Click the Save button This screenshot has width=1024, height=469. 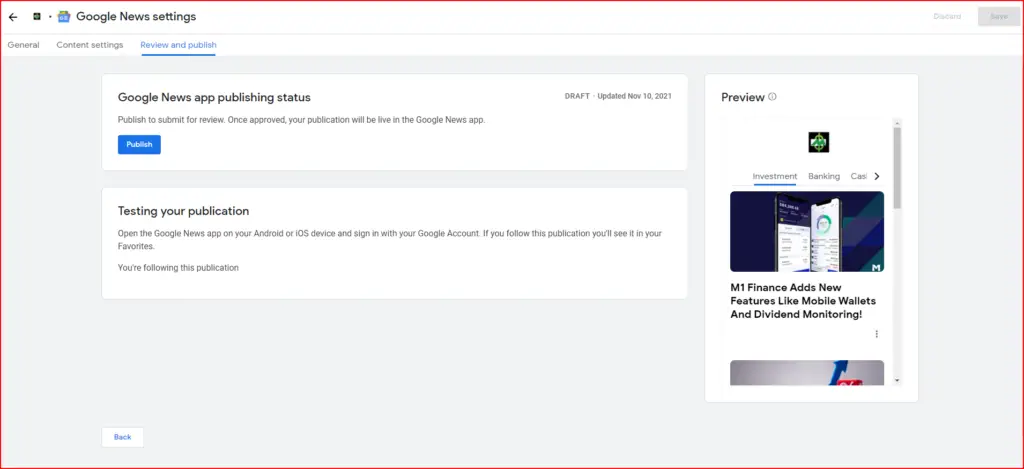click(x=999, y=16)
